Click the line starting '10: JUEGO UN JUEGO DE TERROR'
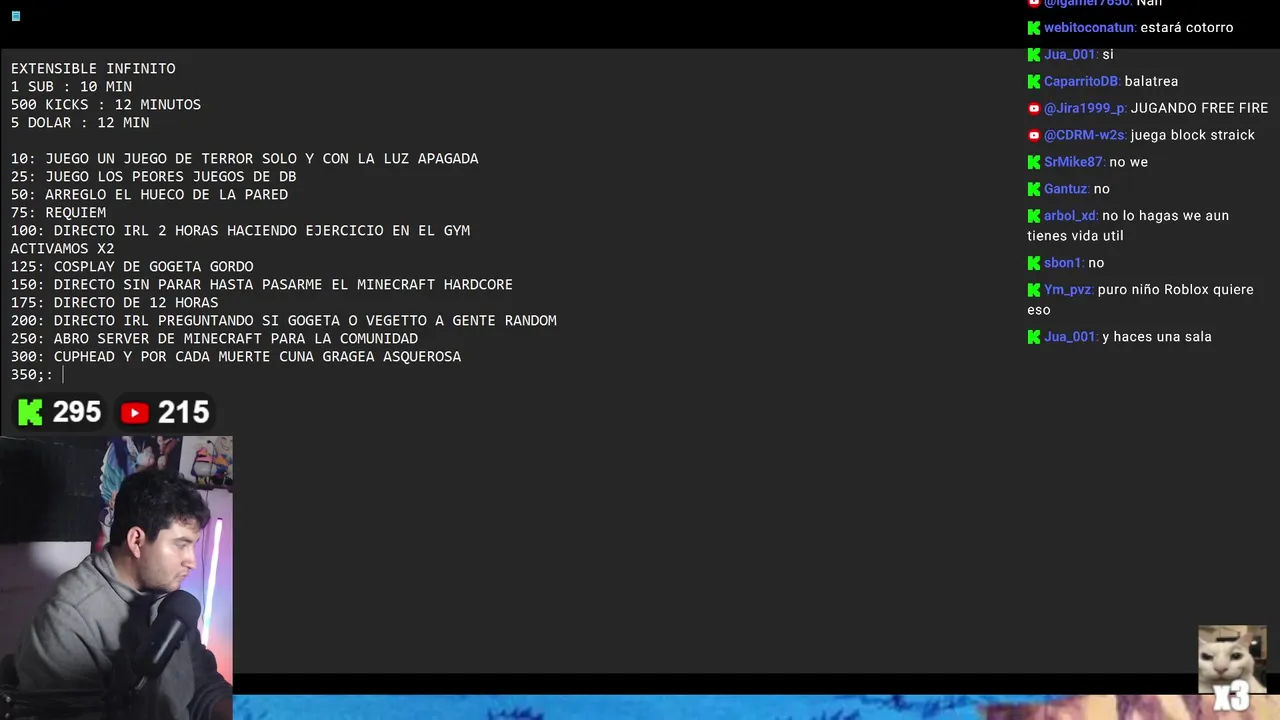 click(245, 159)
